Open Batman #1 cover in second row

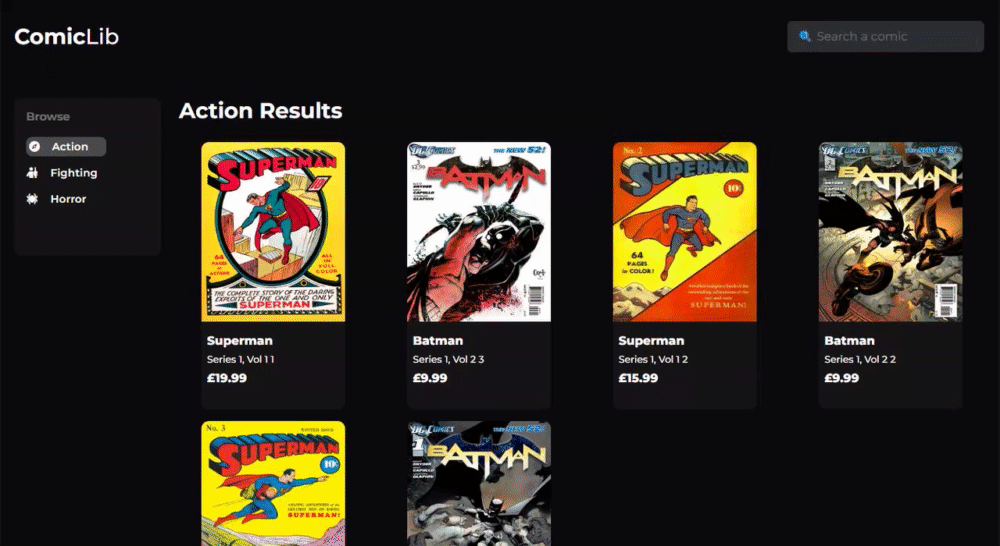pos(479,483)
